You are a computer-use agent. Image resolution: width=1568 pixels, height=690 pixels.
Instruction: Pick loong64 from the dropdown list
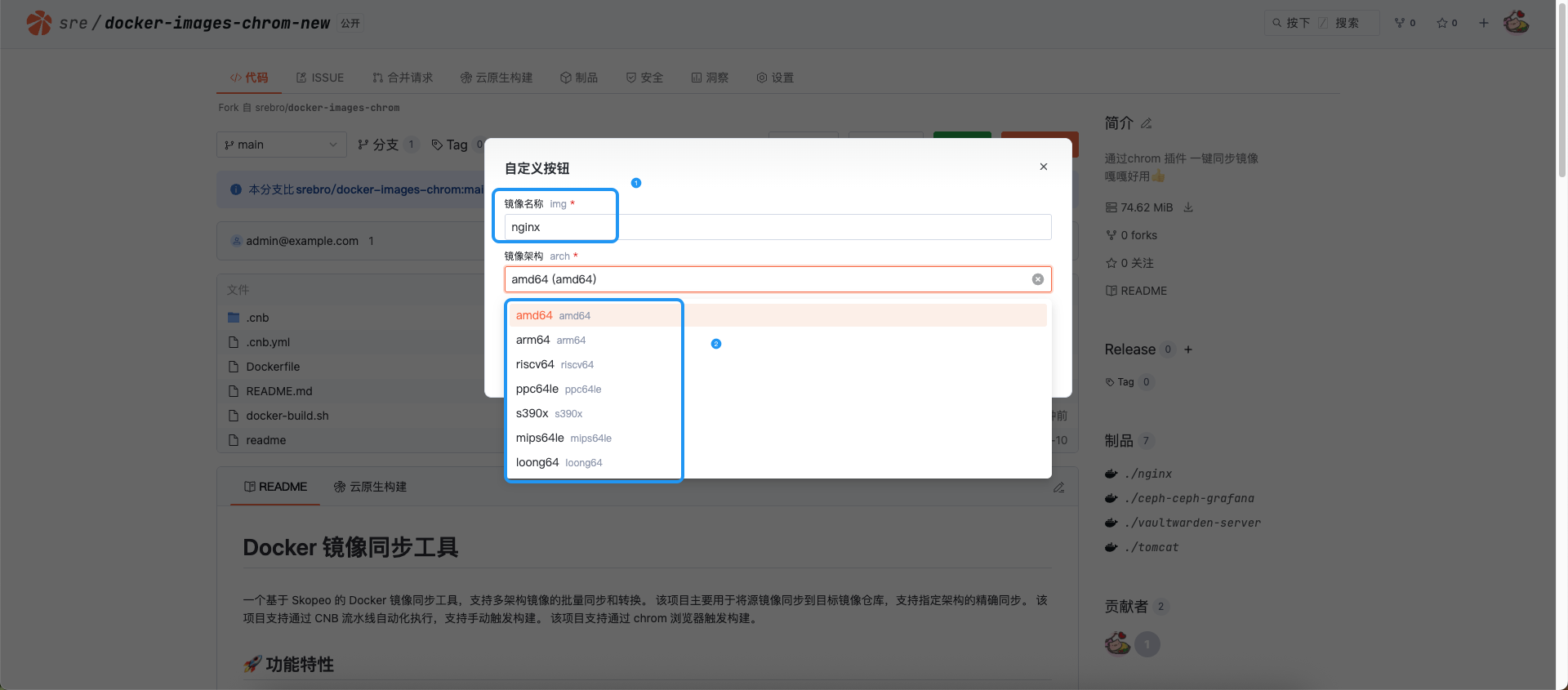click(537, 462)
